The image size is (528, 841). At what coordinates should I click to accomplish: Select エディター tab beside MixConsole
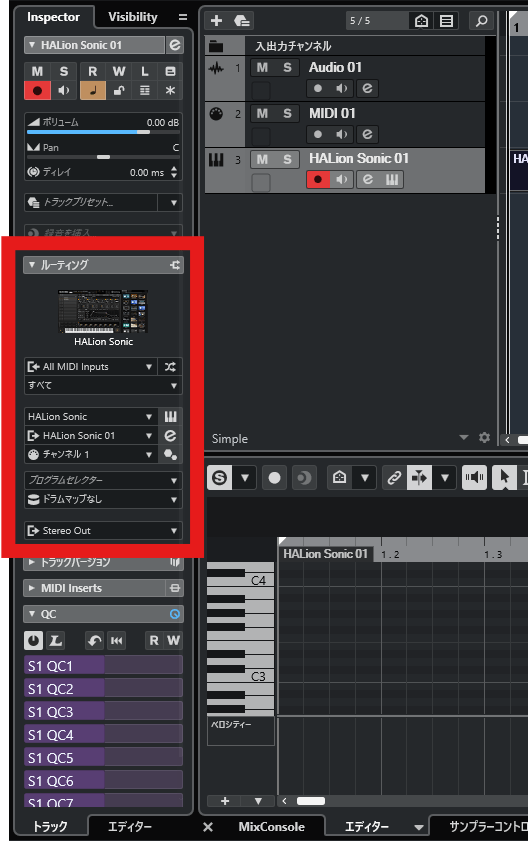(366, 827)
